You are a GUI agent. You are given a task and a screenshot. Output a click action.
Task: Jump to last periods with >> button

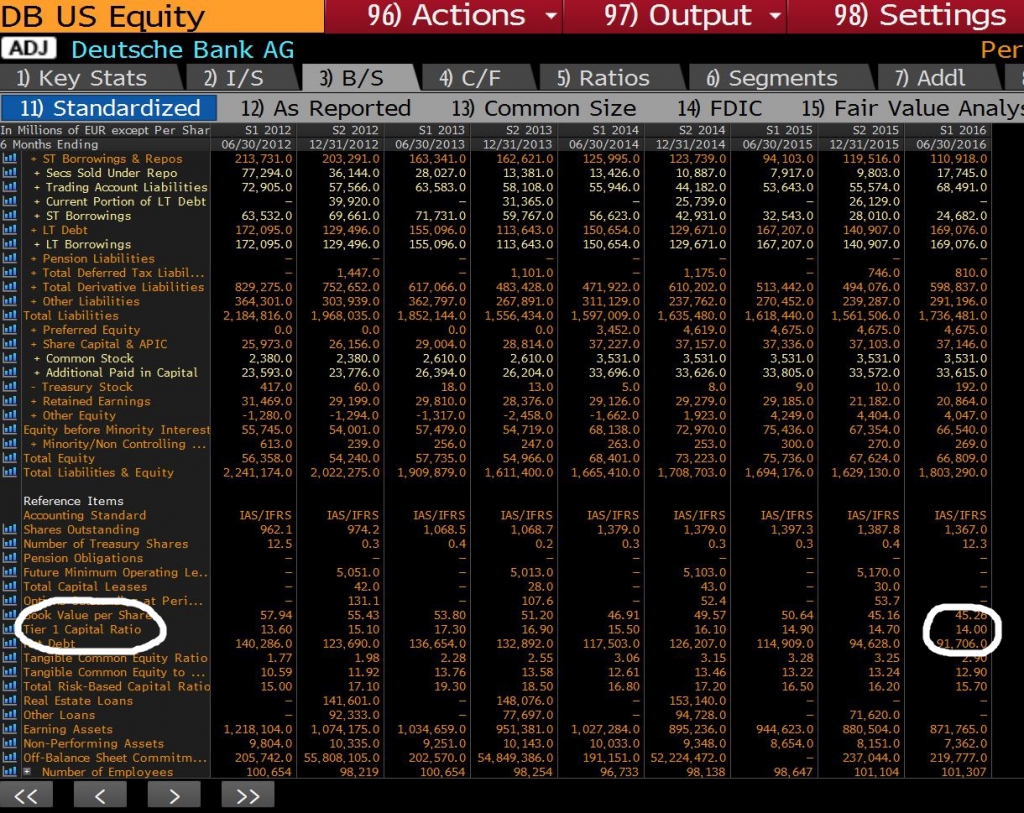pos(248,796)
